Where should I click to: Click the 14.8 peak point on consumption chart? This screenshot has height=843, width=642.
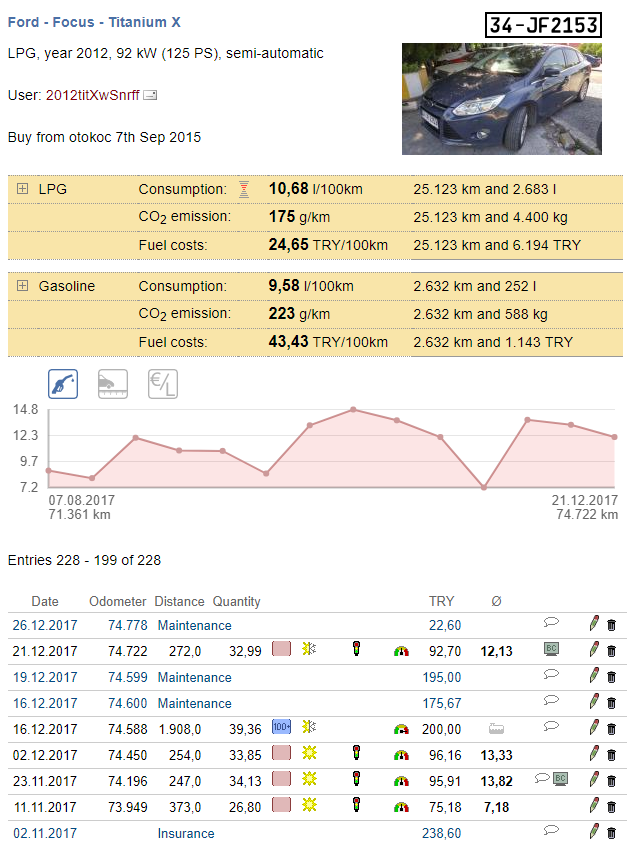click(353, 410)
